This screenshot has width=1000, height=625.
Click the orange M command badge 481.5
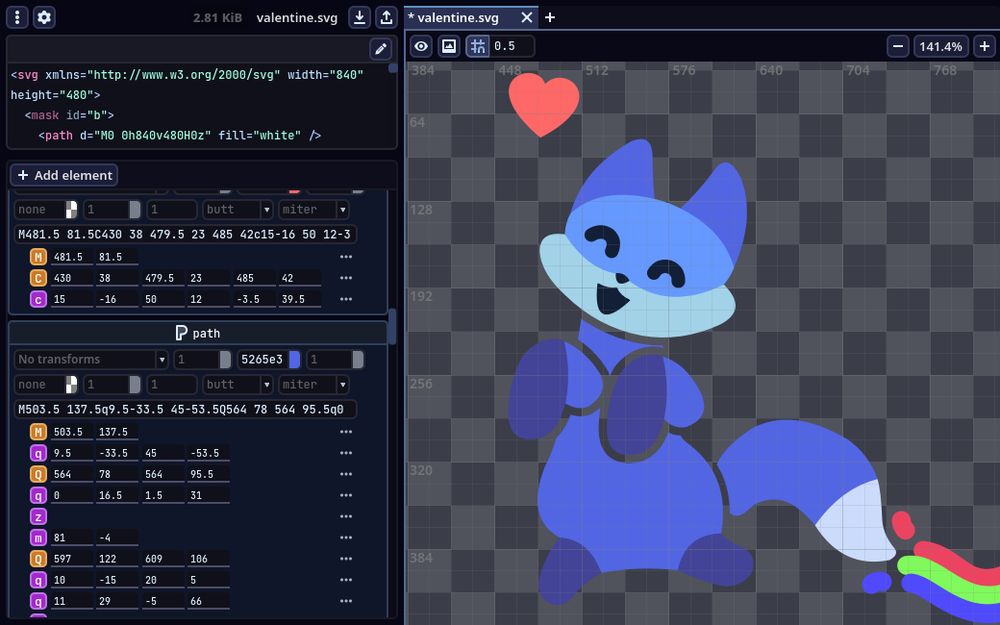pos(38,256)
